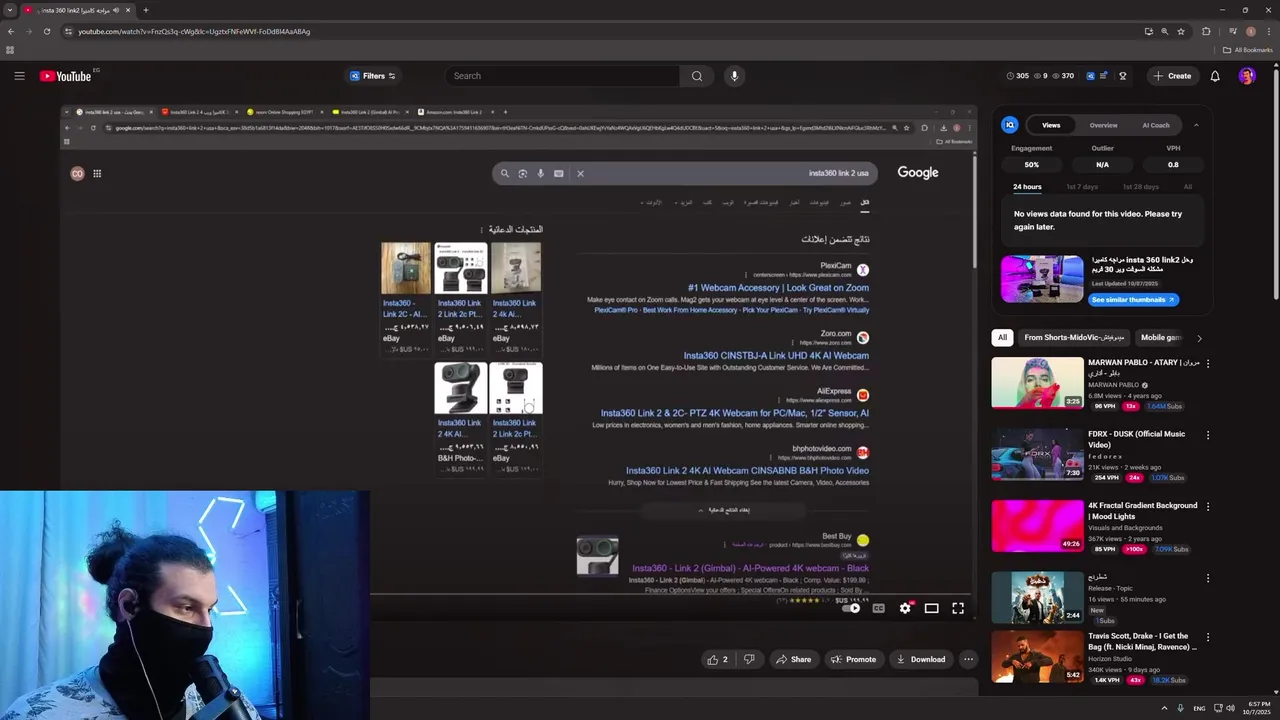Viewport: 1280px width, 720px height.
Task: Open the YouTube account avatar menu
Action: (x=1247, y=76)
